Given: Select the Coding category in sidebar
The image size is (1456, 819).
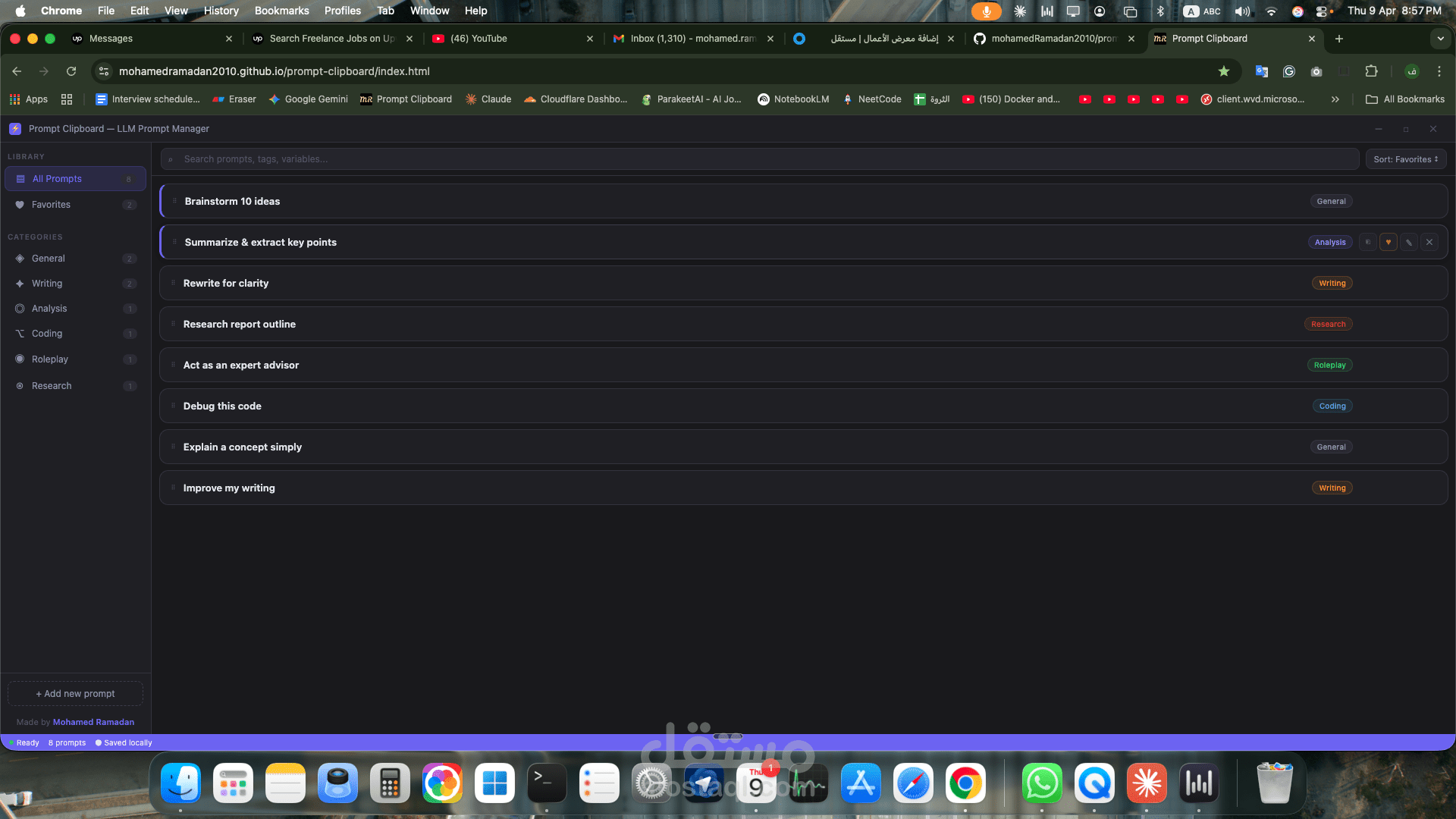Looking at the screenshot, I should point(47,334).
